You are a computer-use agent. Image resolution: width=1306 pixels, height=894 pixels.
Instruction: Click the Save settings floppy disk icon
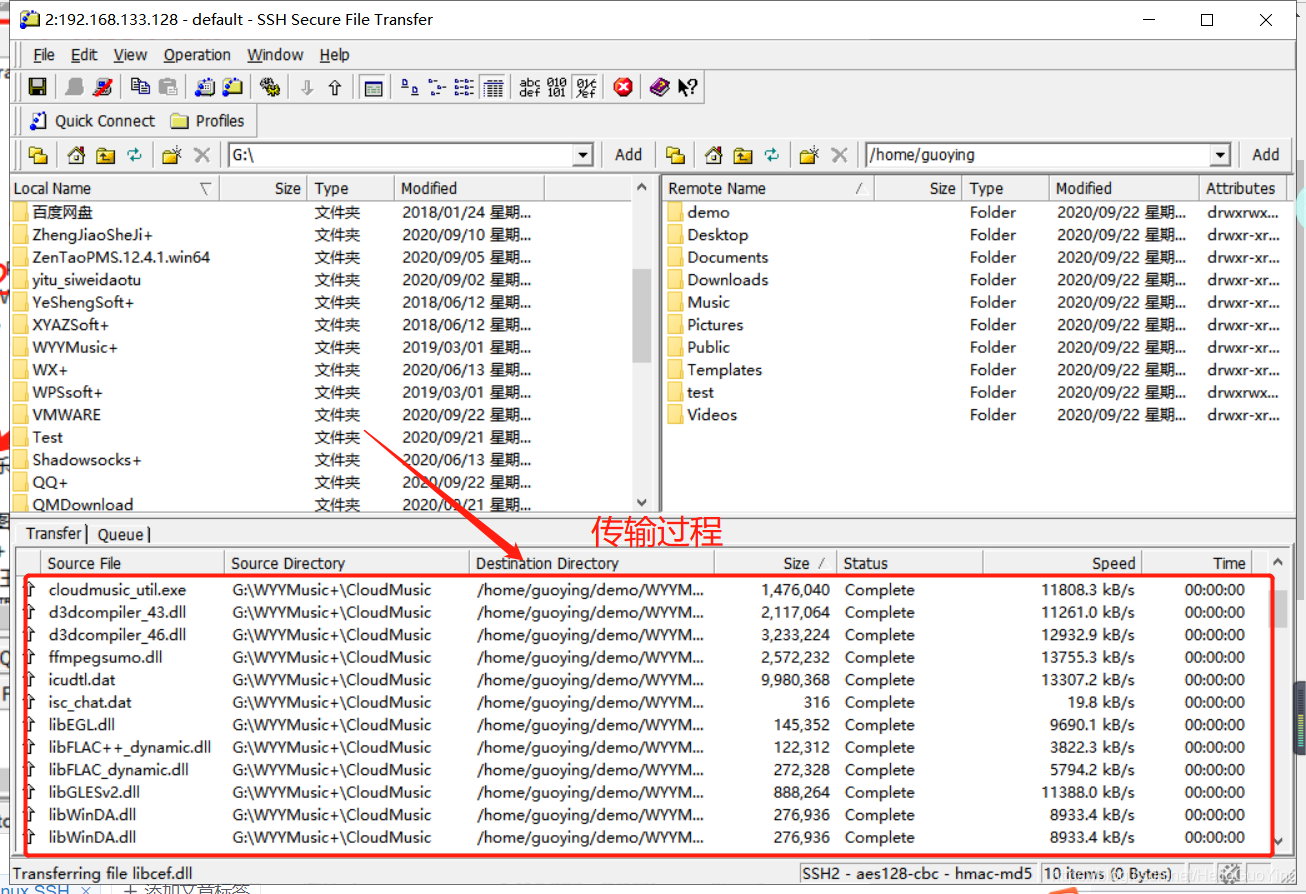coord(37,87)
